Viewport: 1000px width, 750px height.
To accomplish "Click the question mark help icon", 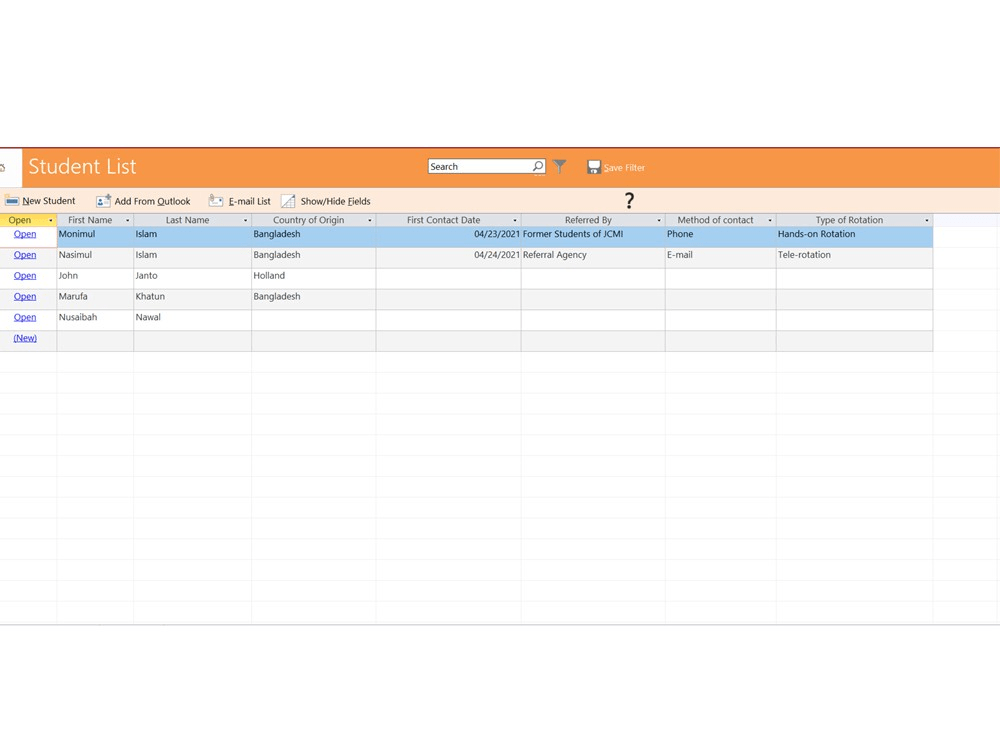I will point(629,201).
